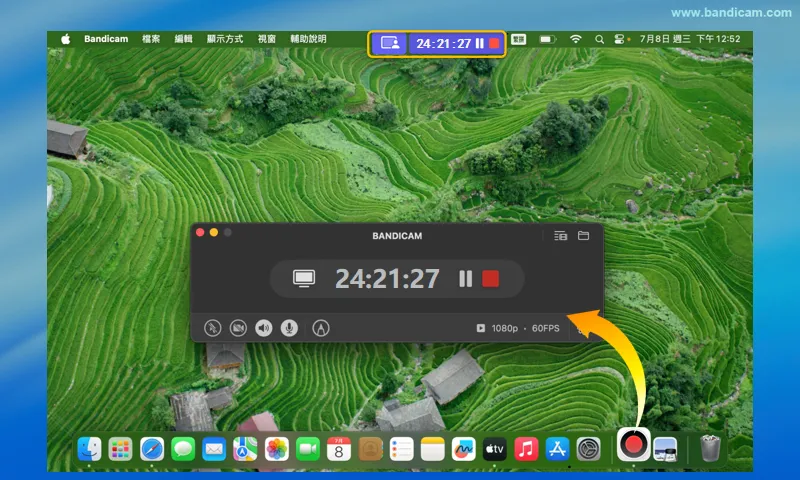Open the Apple menu
The width and height of the screenshot is (800, 480).
pyautogui.click(x=66, y=39)
